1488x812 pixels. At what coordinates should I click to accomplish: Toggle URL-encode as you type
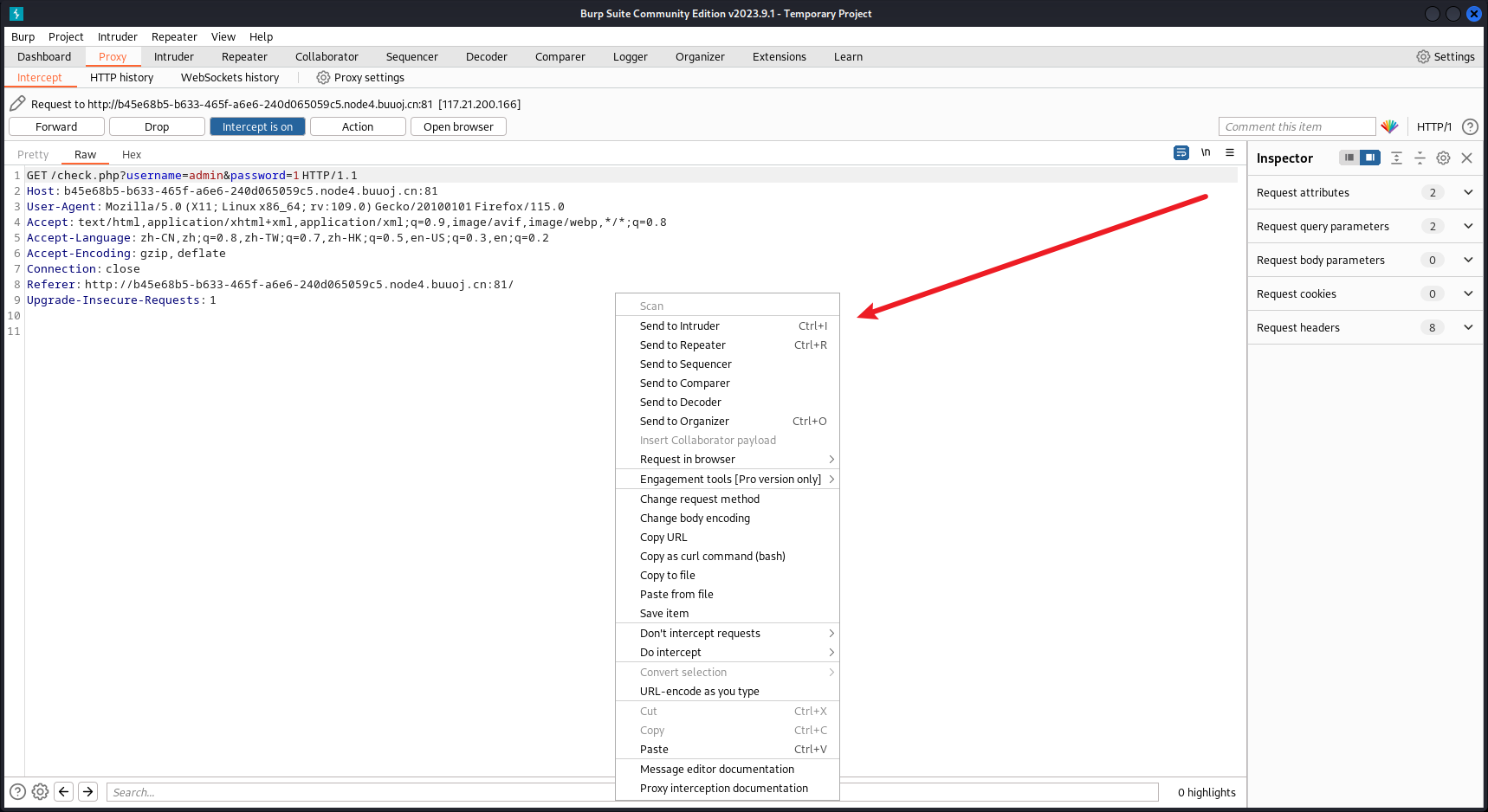click(728, 691)
